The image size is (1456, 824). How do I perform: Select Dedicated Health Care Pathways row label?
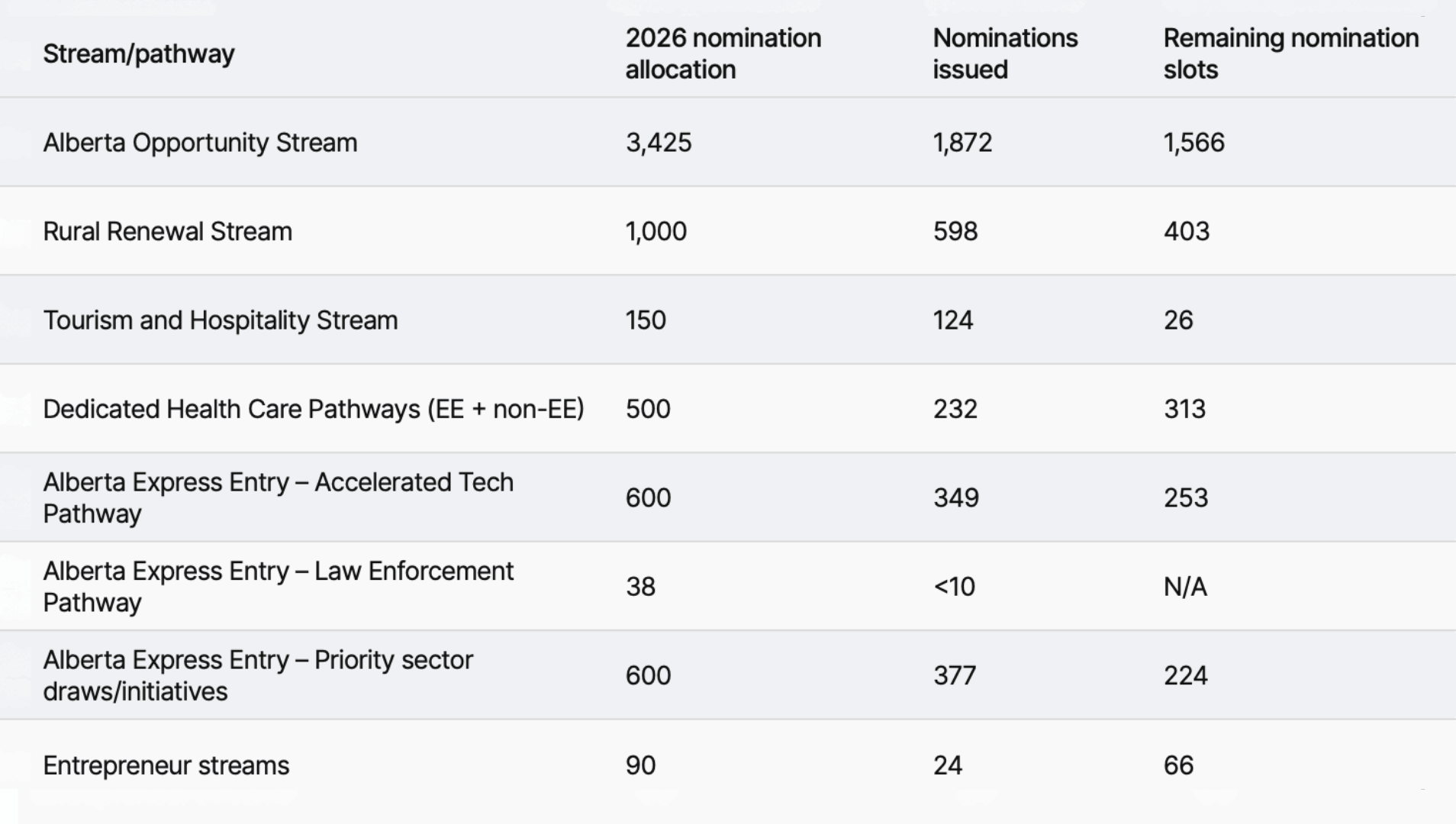[x=314, y=409]
